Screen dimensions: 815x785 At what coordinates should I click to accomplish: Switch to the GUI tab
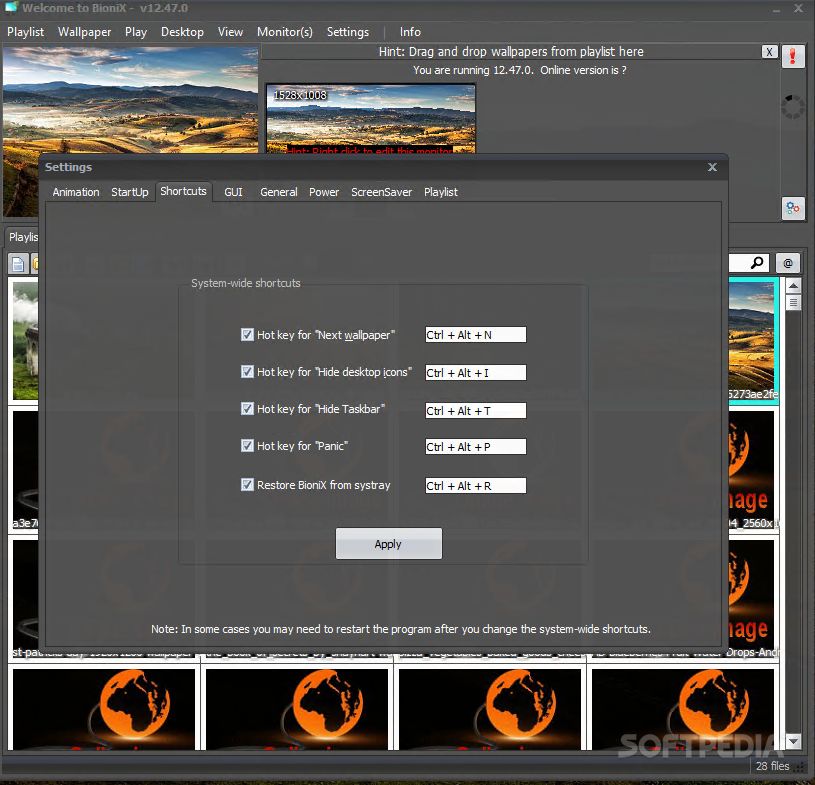coord(233,192)
